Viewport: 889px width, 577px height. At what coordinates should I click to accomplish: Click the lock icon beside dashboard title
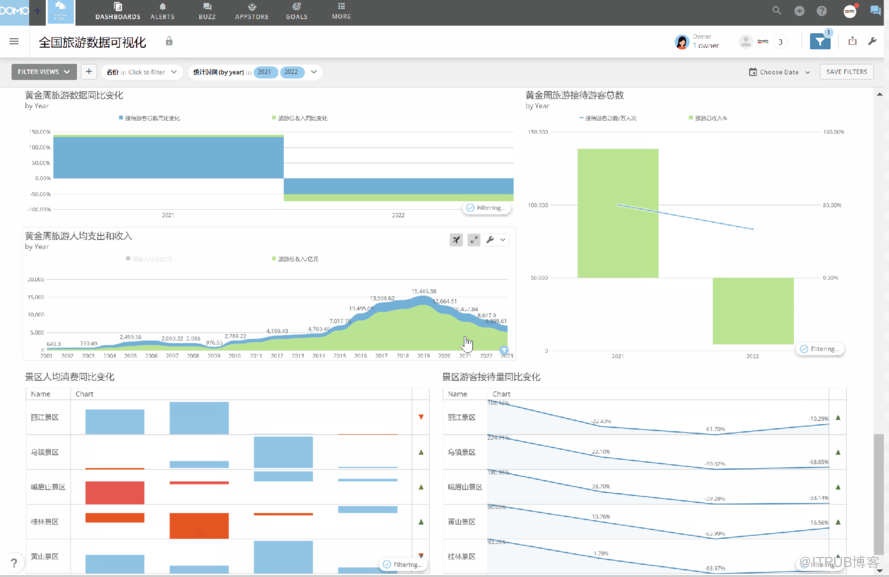[x=169, y=41]
